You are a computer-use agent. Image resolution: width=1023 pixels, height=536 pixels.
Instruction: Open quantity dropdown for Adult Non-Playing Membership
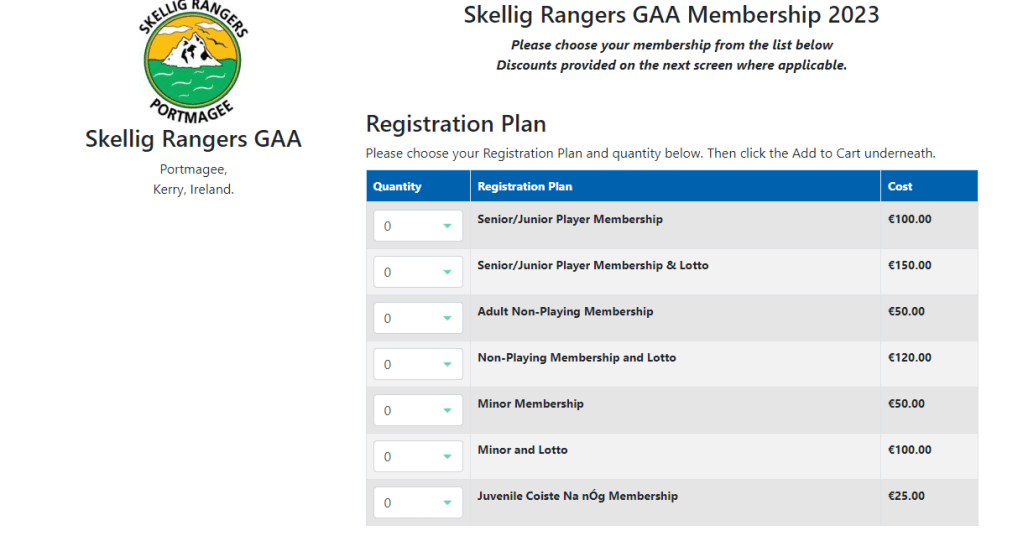tap(418, 318)
